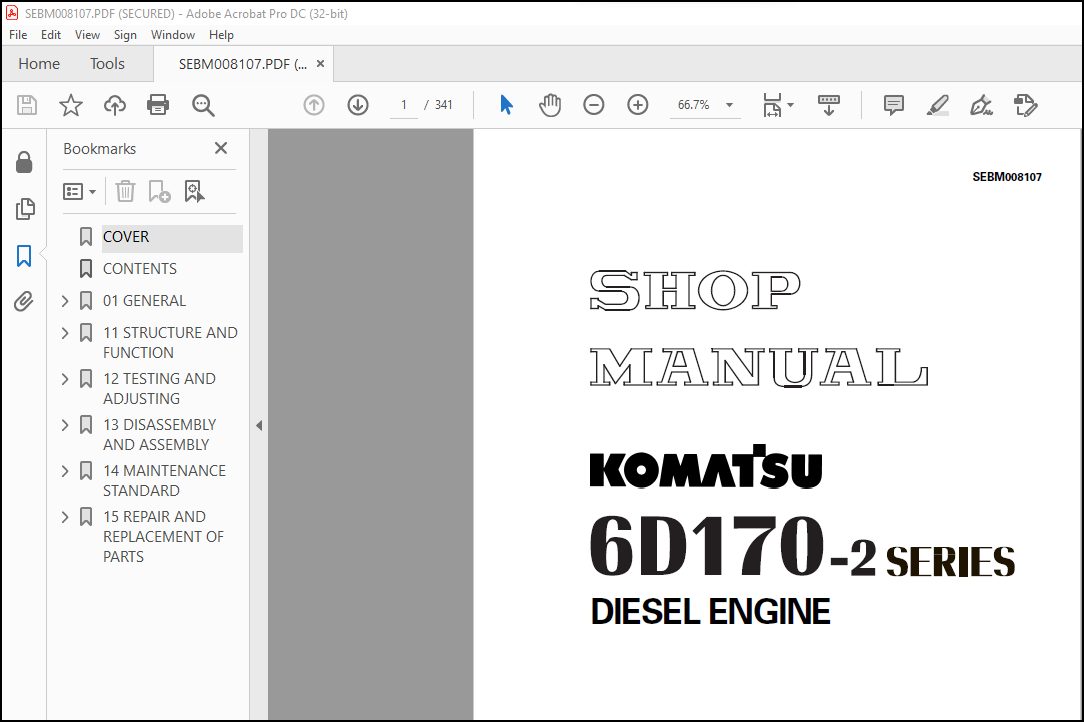This screenshot has width=1084, height=722.
Task: Open the Page Thumbnails panel
Action: (25, 209)
